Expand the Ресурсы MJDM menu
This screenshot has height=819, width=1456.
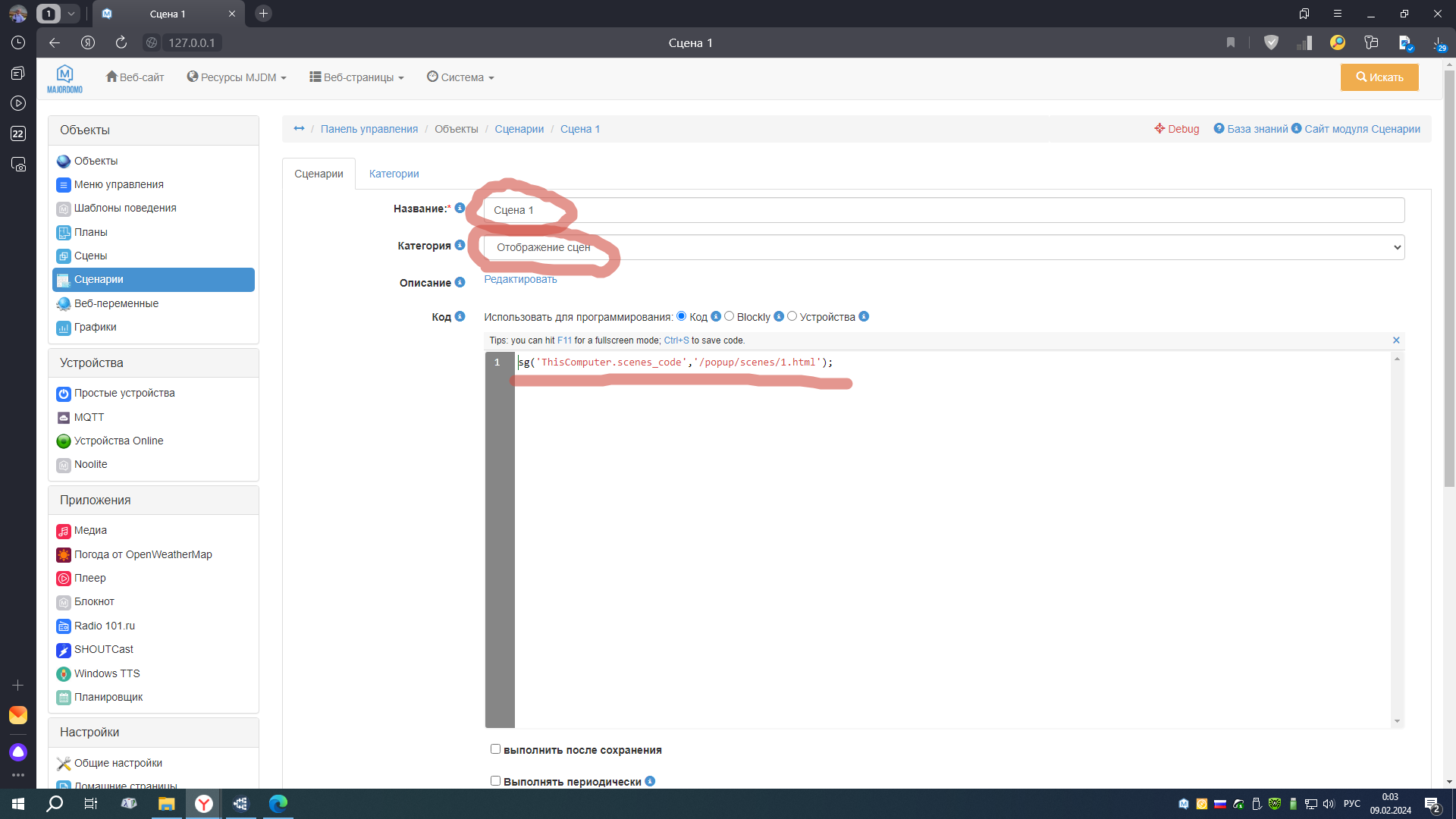pyautogui.click(x=237, y=77)
